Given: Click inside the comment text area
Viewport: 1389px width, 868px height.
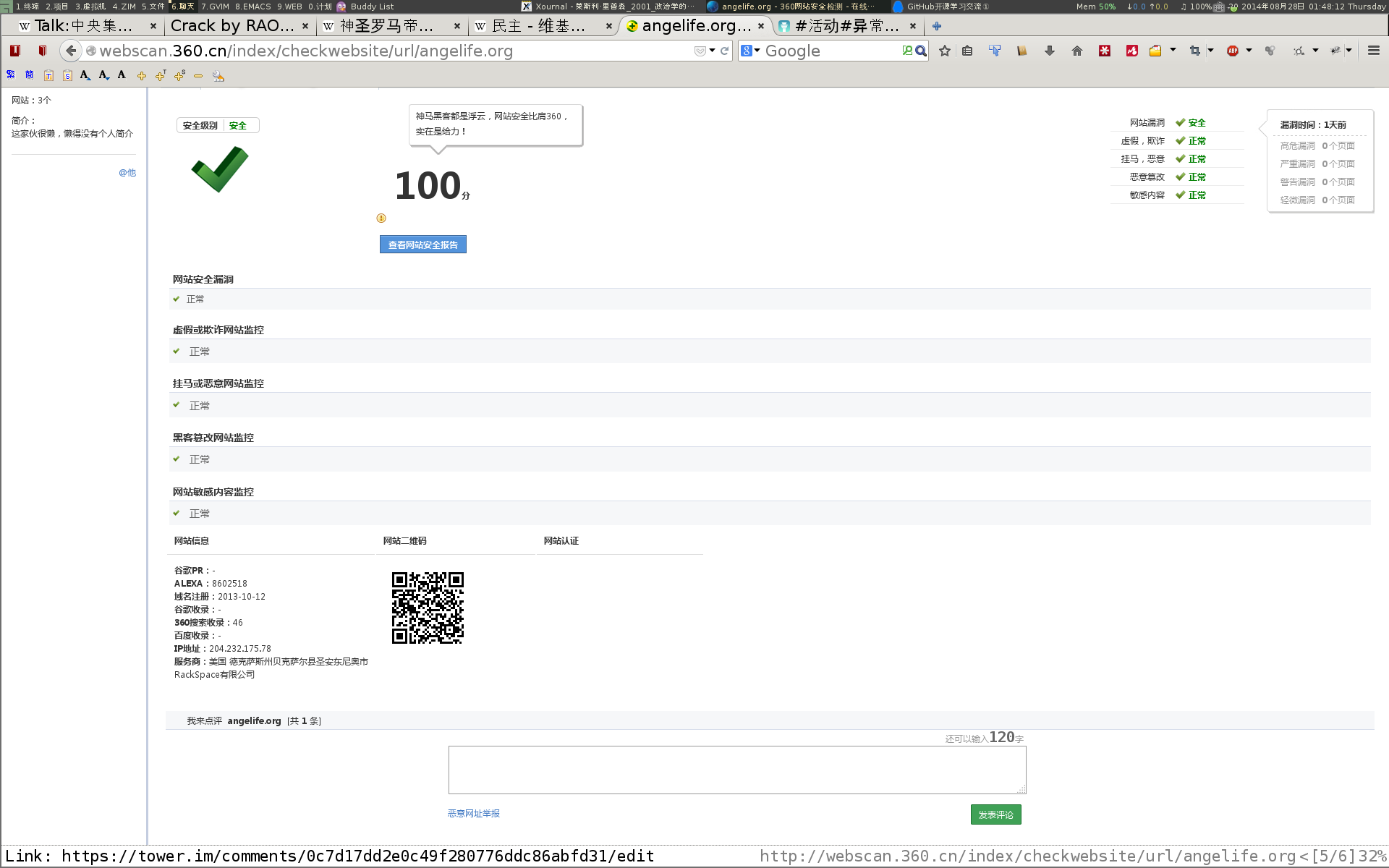Looking at the screenshot, I should [x=736, y=770].
